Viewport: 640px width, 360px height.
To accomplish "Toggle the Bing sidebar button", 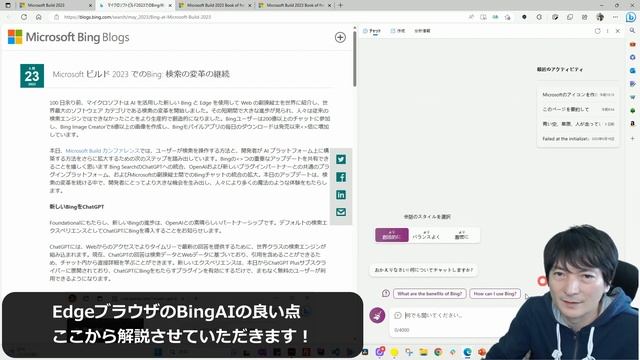I will coord(631,17).
